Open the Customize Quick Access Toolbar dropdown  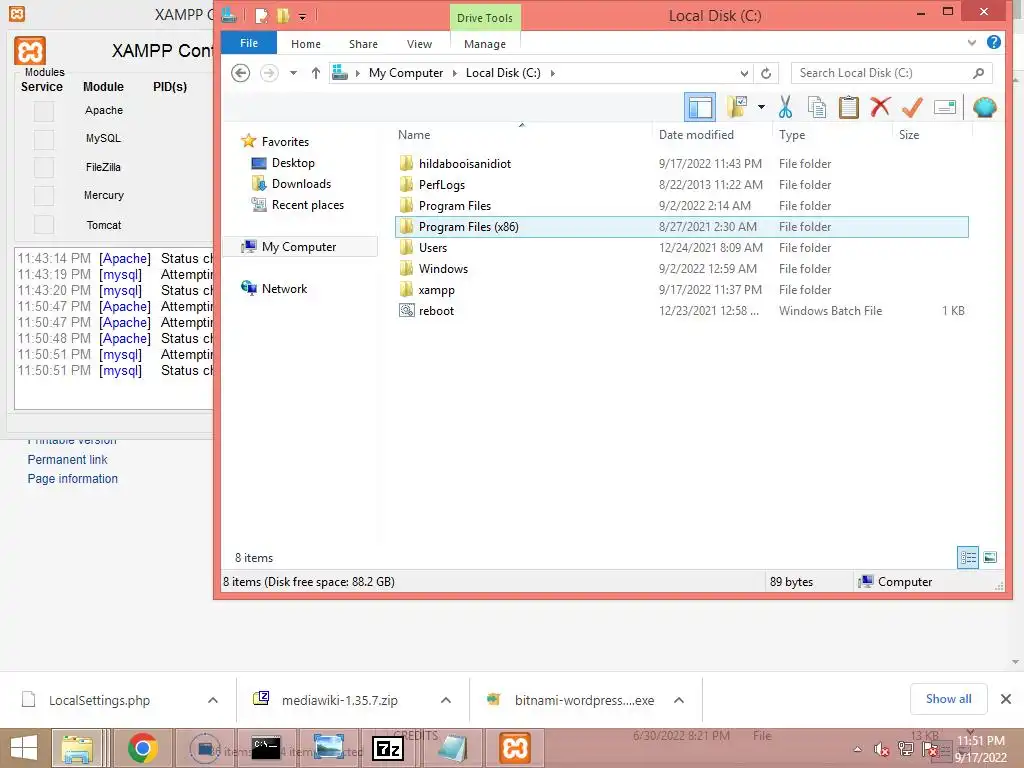pyautogui.click(x=302, y=16)
